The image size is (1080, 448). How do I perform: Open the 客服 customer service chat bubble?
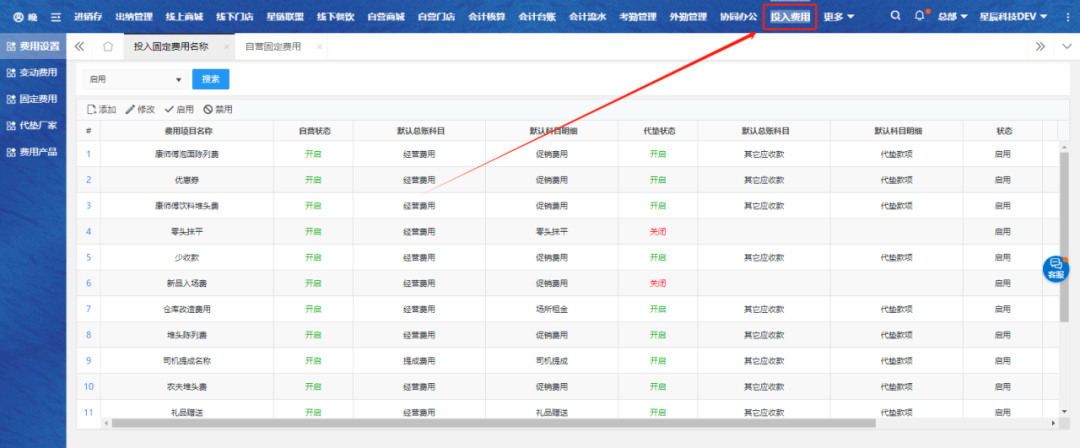[1055, 268]
